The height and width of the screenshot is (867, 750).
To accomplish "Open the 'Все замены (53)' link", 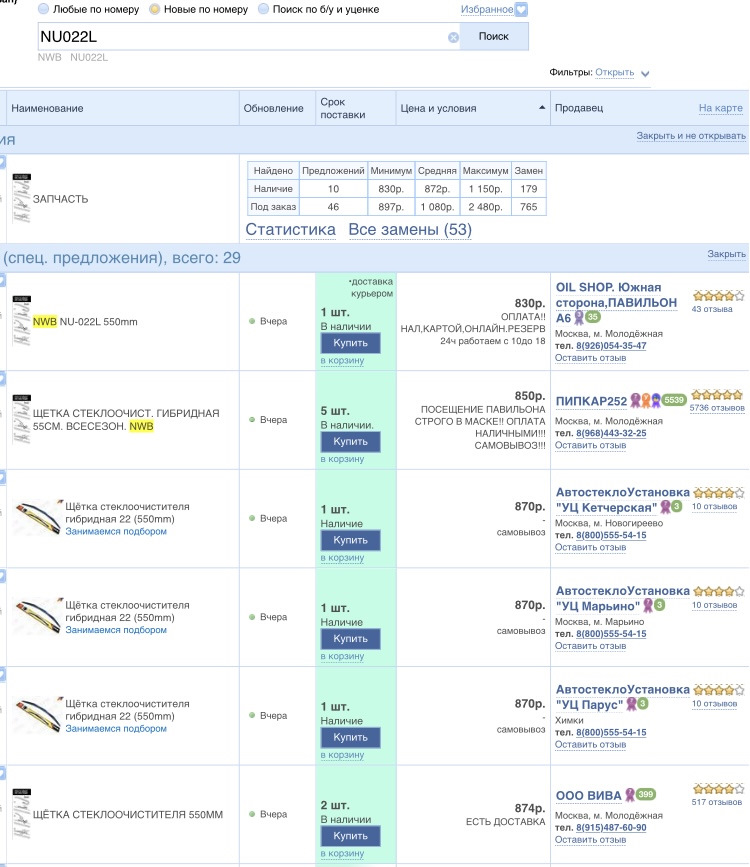I will (x=410, y=230).
